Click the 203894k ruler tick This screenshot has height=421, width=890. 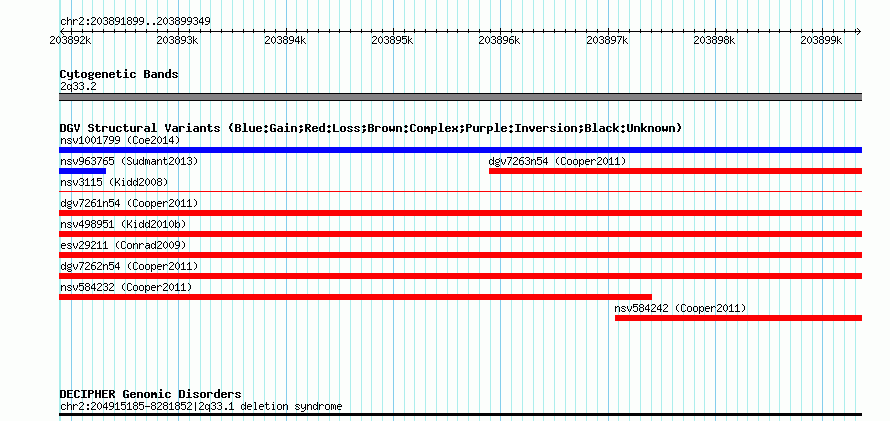click(285, 41)
